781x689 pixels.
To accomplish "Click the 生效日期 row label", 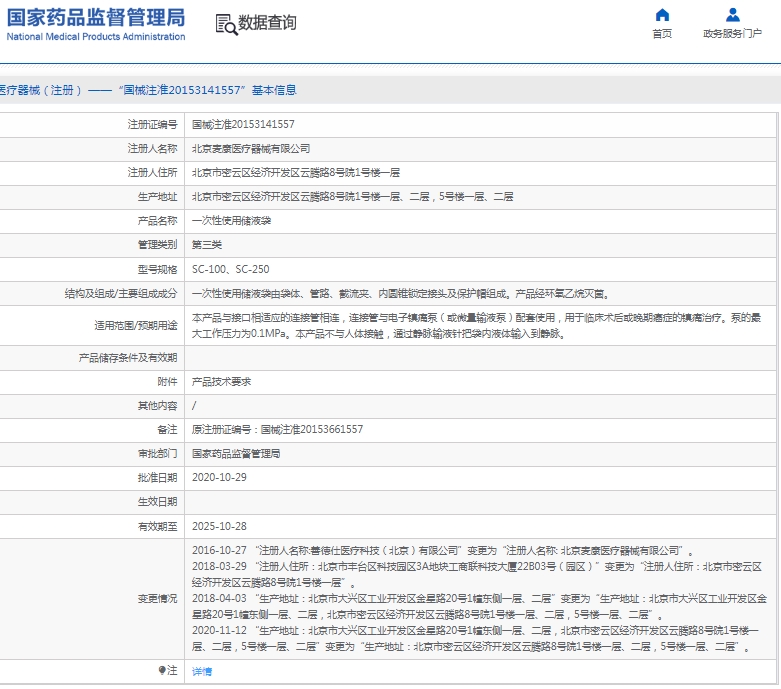I will point(157,502).
